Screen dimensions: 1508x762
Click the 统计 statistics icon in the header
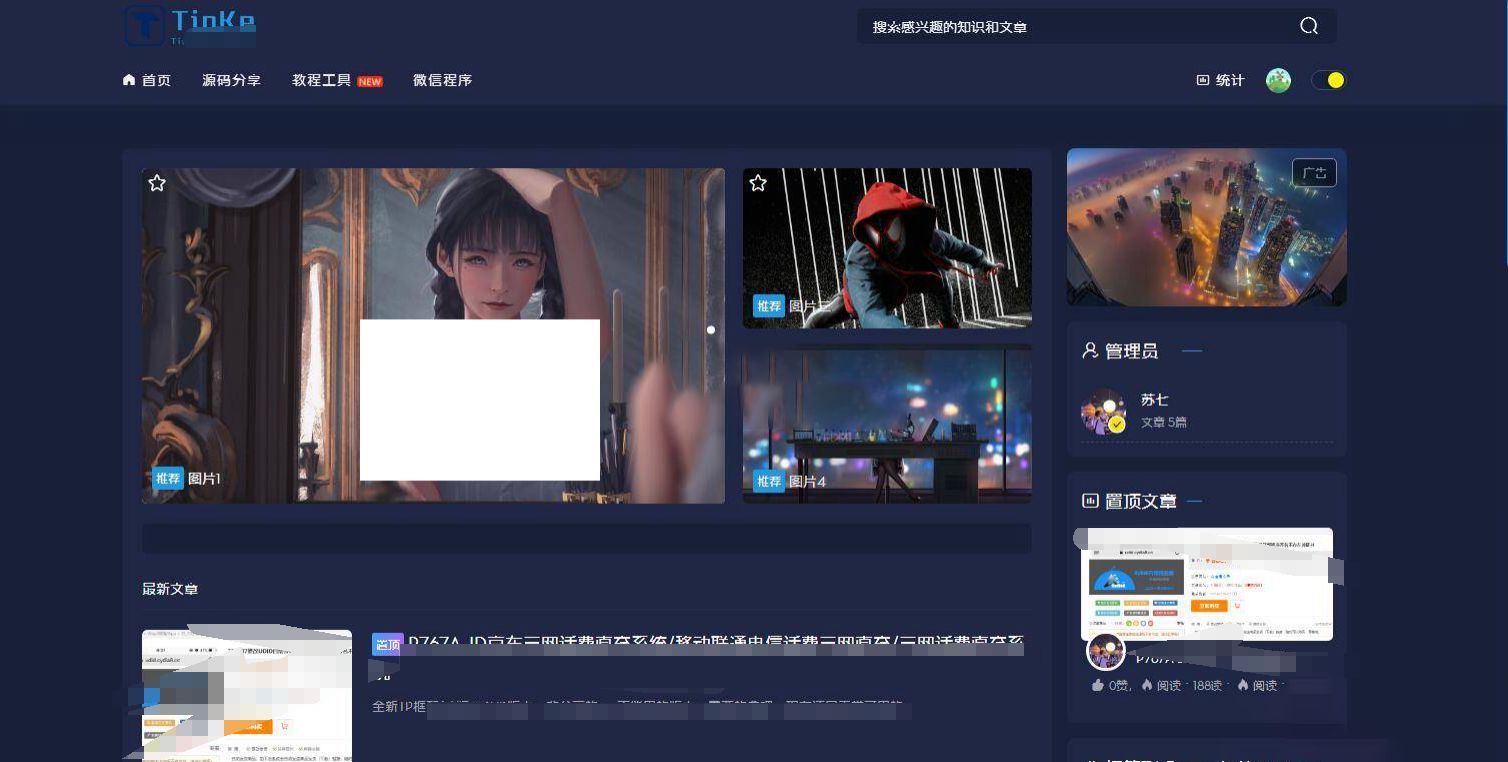[x=1202, y=80]
